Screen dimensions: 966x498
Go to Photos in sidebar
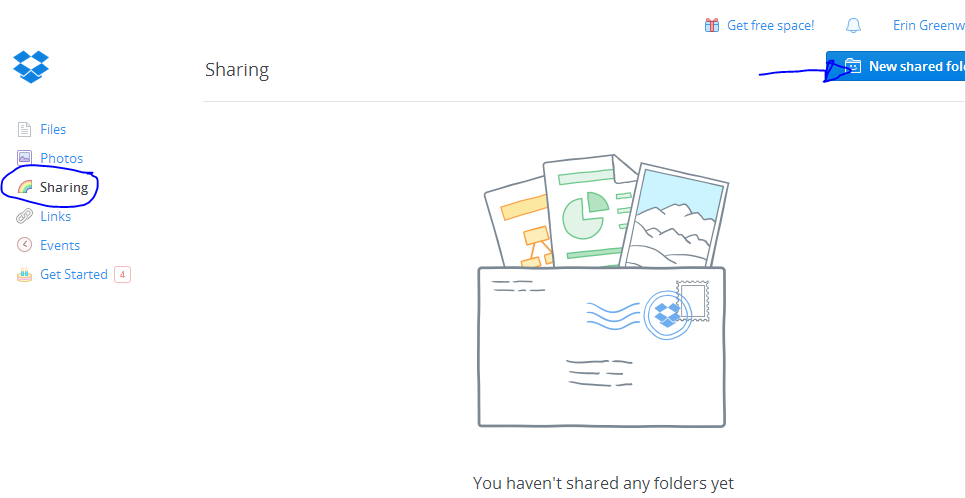pos(61,158)
